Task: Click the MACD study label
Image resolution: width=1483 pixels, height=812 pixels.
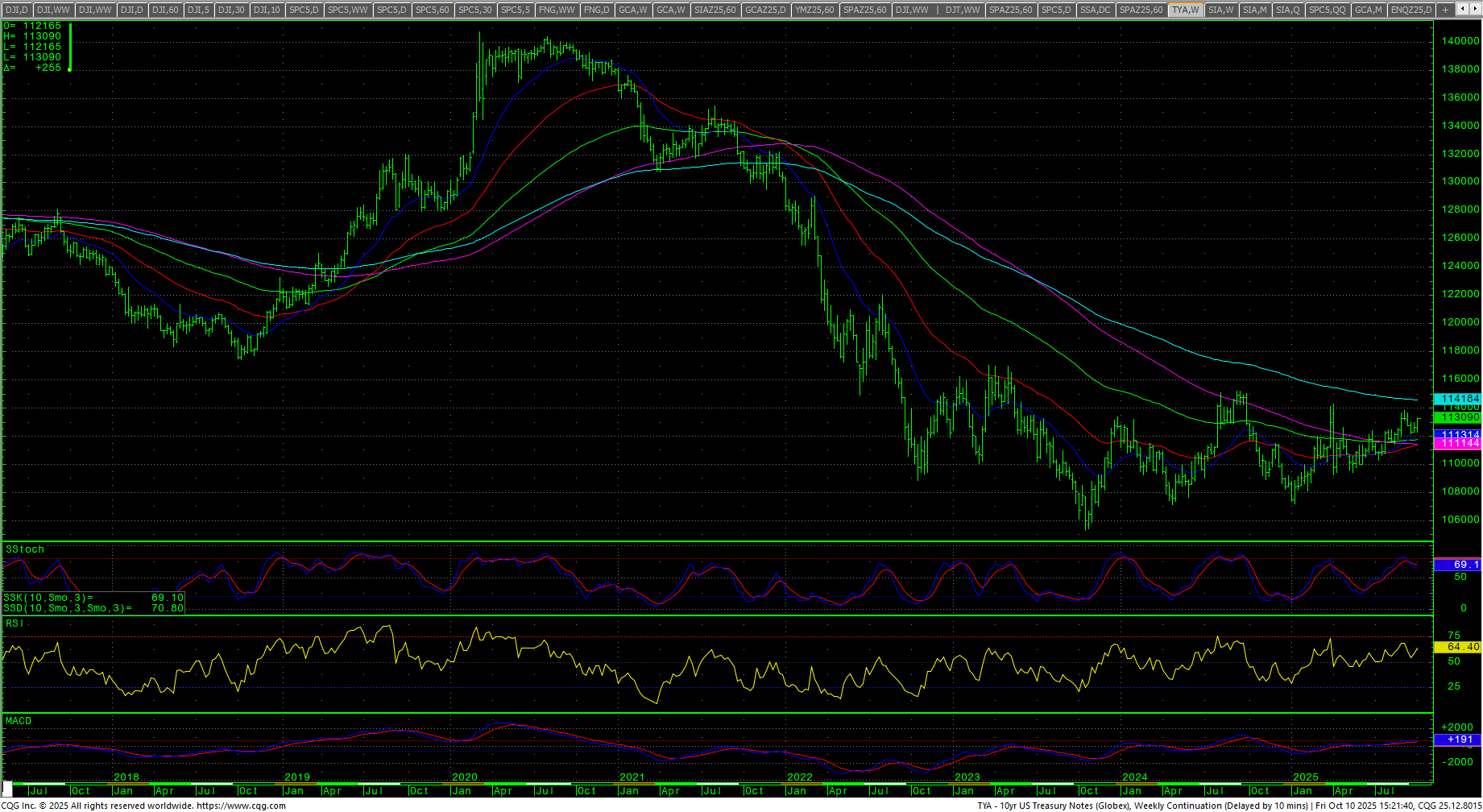Action: tap(19, 721)
